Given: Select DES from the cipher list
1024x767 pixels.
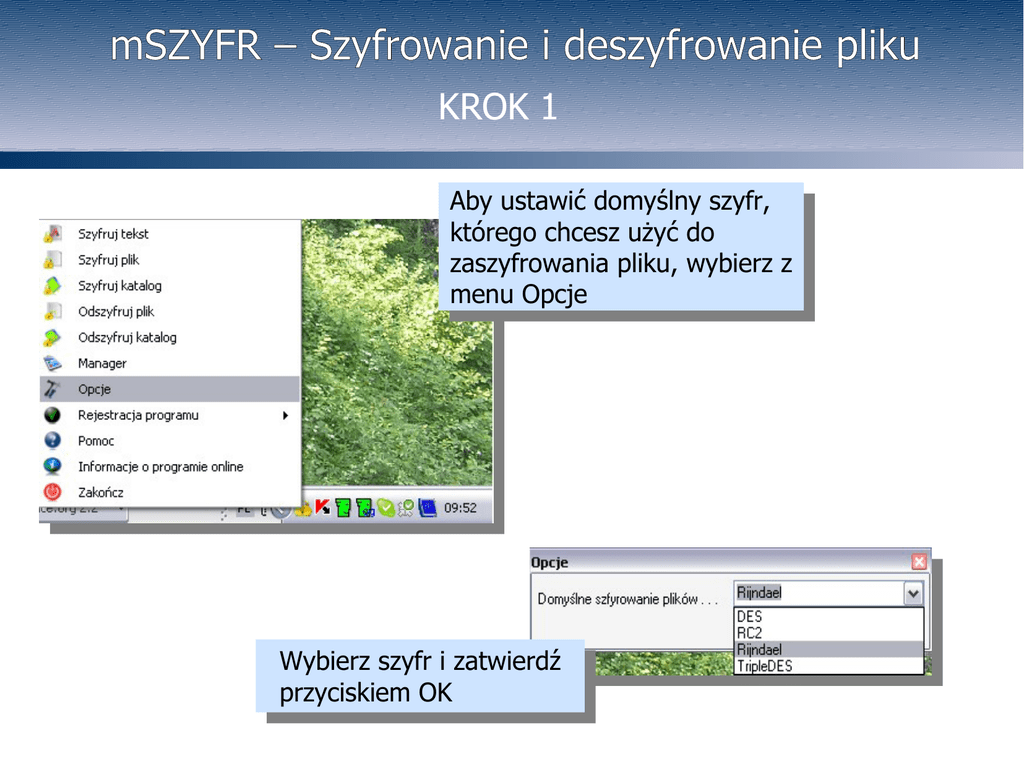Looking at the screenshot, I should [749, 617].
